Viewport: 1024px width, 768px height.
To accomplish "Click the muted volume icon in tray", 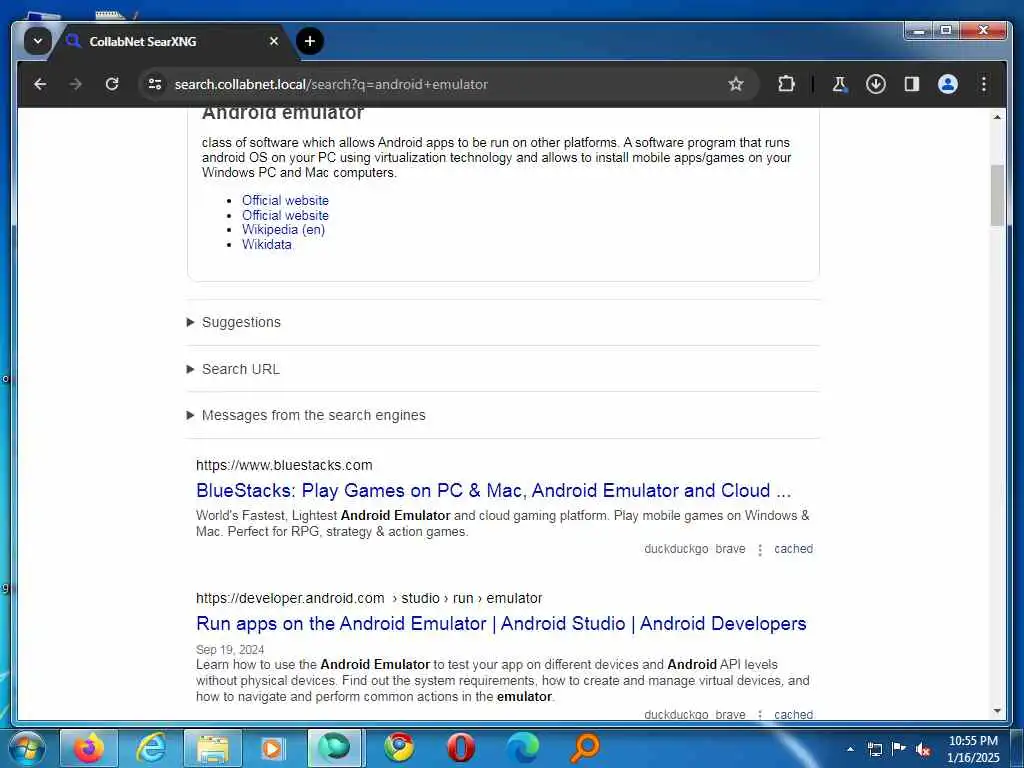I will pos(923,750).
